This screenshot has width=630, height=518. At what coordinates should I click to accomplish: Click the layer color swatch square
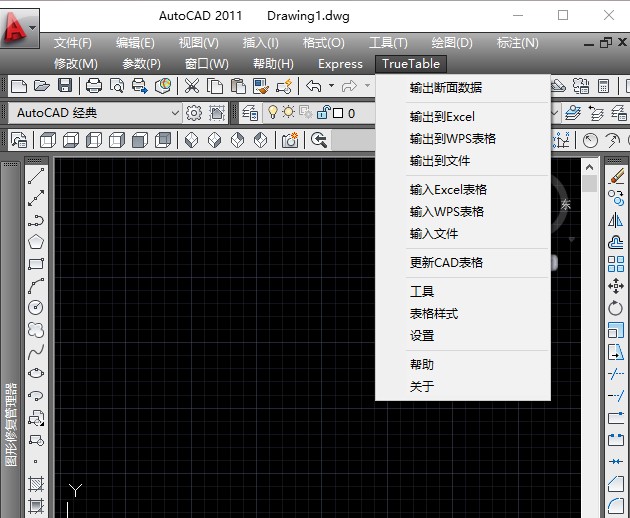[x=338, y=113]
